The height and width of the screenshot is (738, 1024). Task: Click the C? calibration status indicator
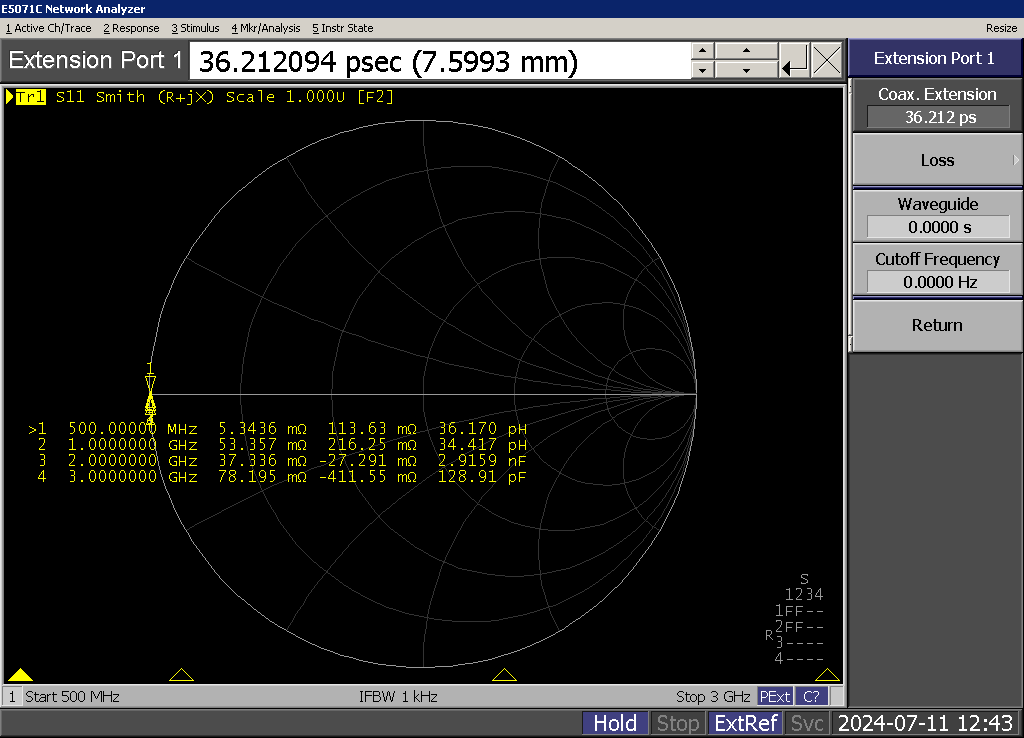(812, 696)
